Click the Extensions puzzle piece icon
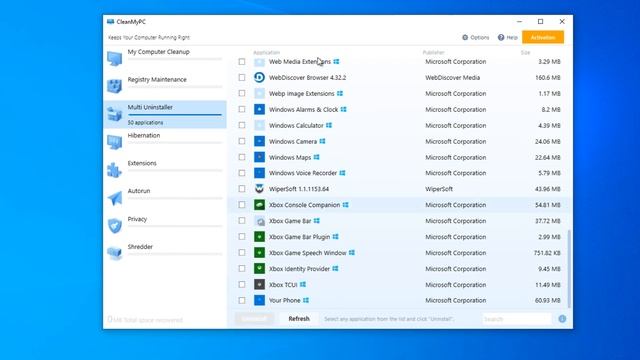 (x=115, y=170)
